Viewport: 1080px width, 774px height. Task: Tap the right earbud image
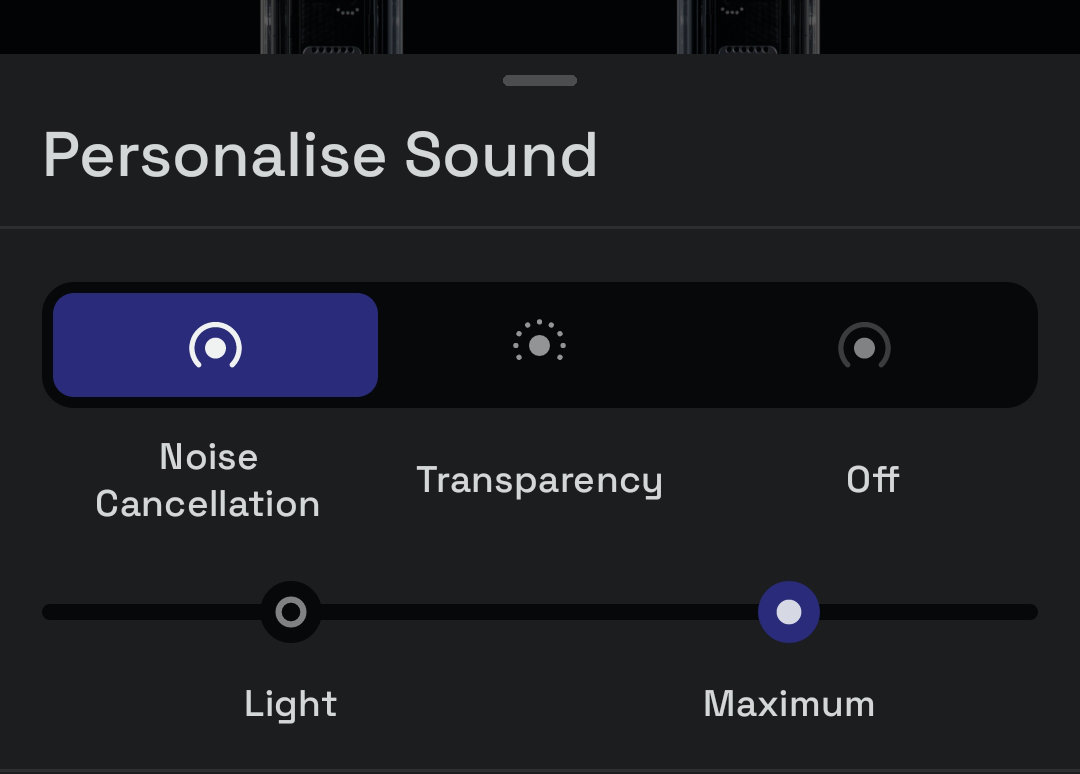[x=748, y=27]
